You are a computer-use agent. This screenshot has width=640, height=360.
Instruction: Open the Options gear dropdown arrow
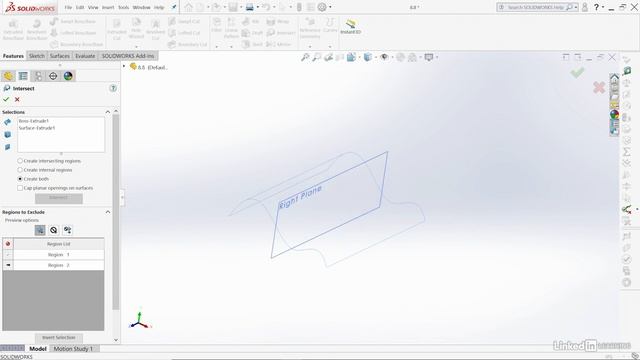(330, 7)
